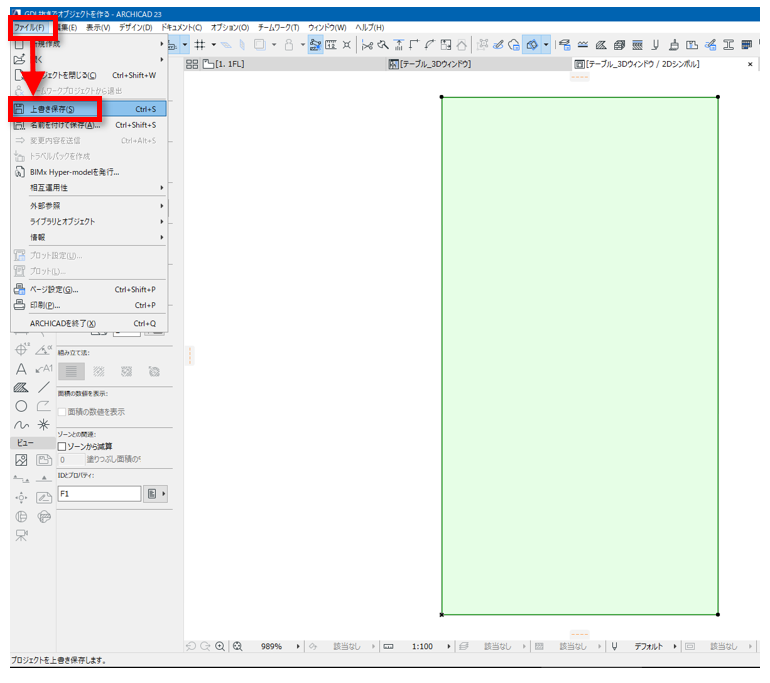Viewport: 770px width, 683px height.
Task: Select the first 組み立て法 fill construction option
Action: coord(71,371)
